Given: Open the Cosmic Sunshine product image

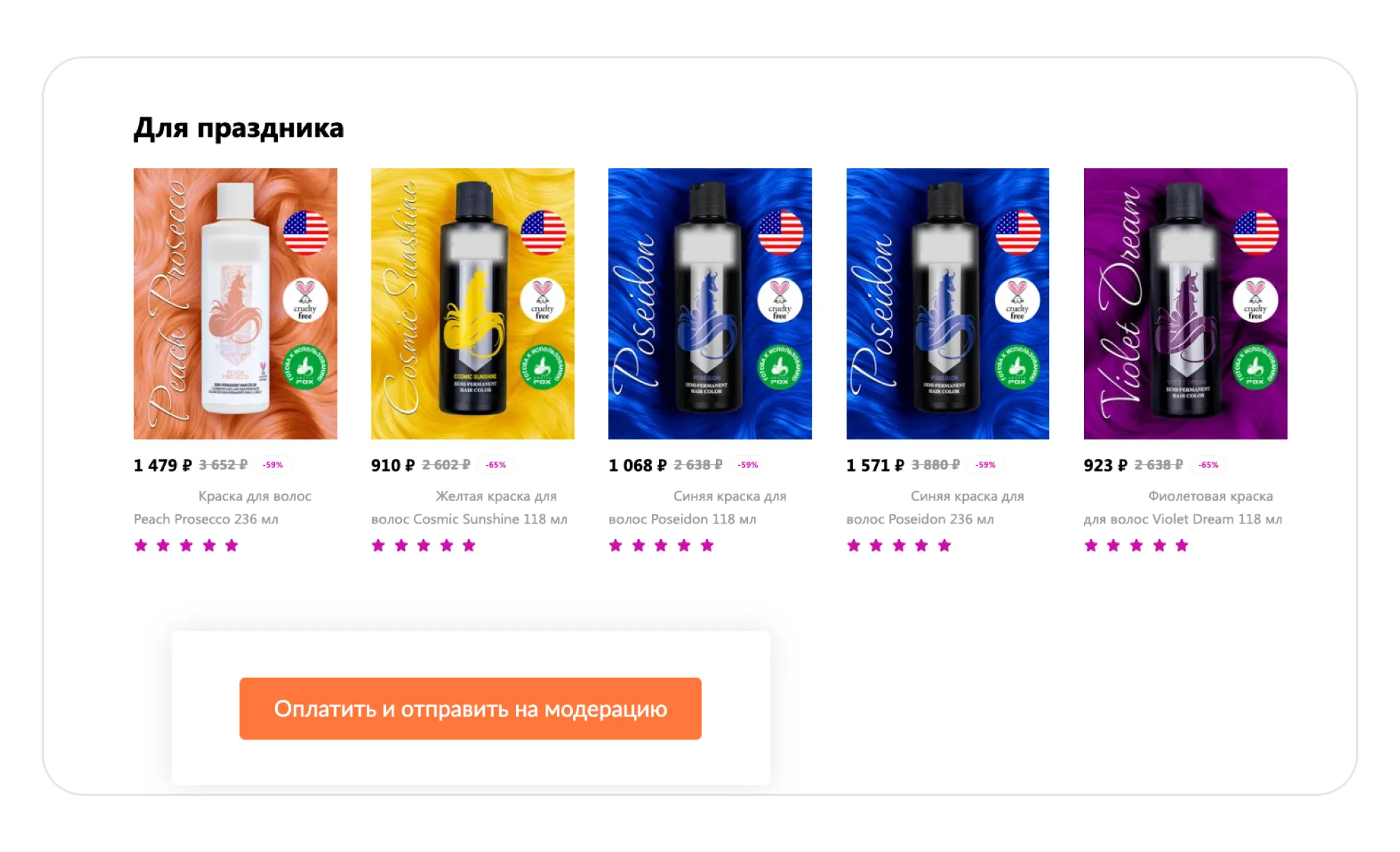Looking at the screenshot, I should pos(472,303).
